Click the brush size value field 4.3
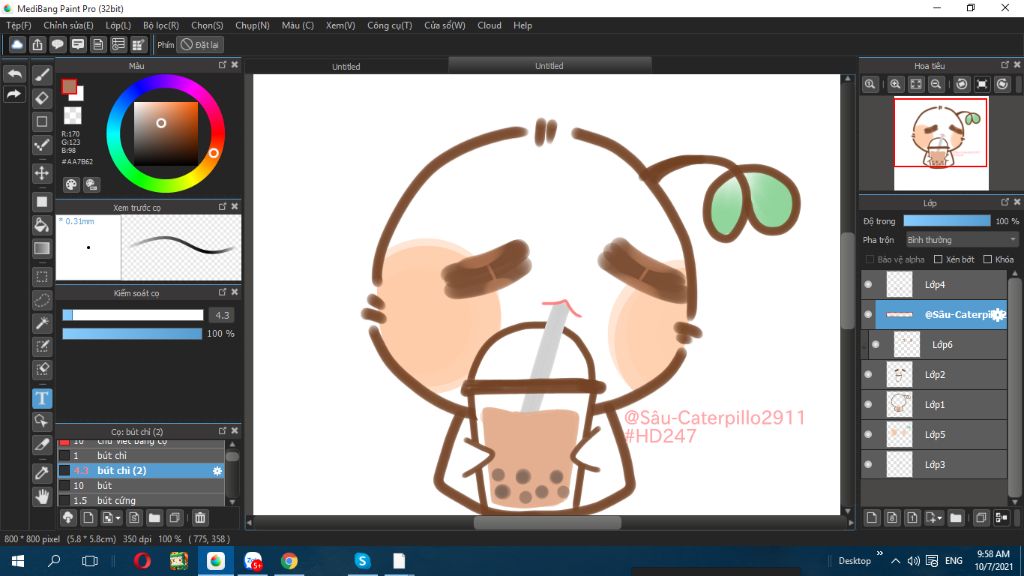 (222, 315)
